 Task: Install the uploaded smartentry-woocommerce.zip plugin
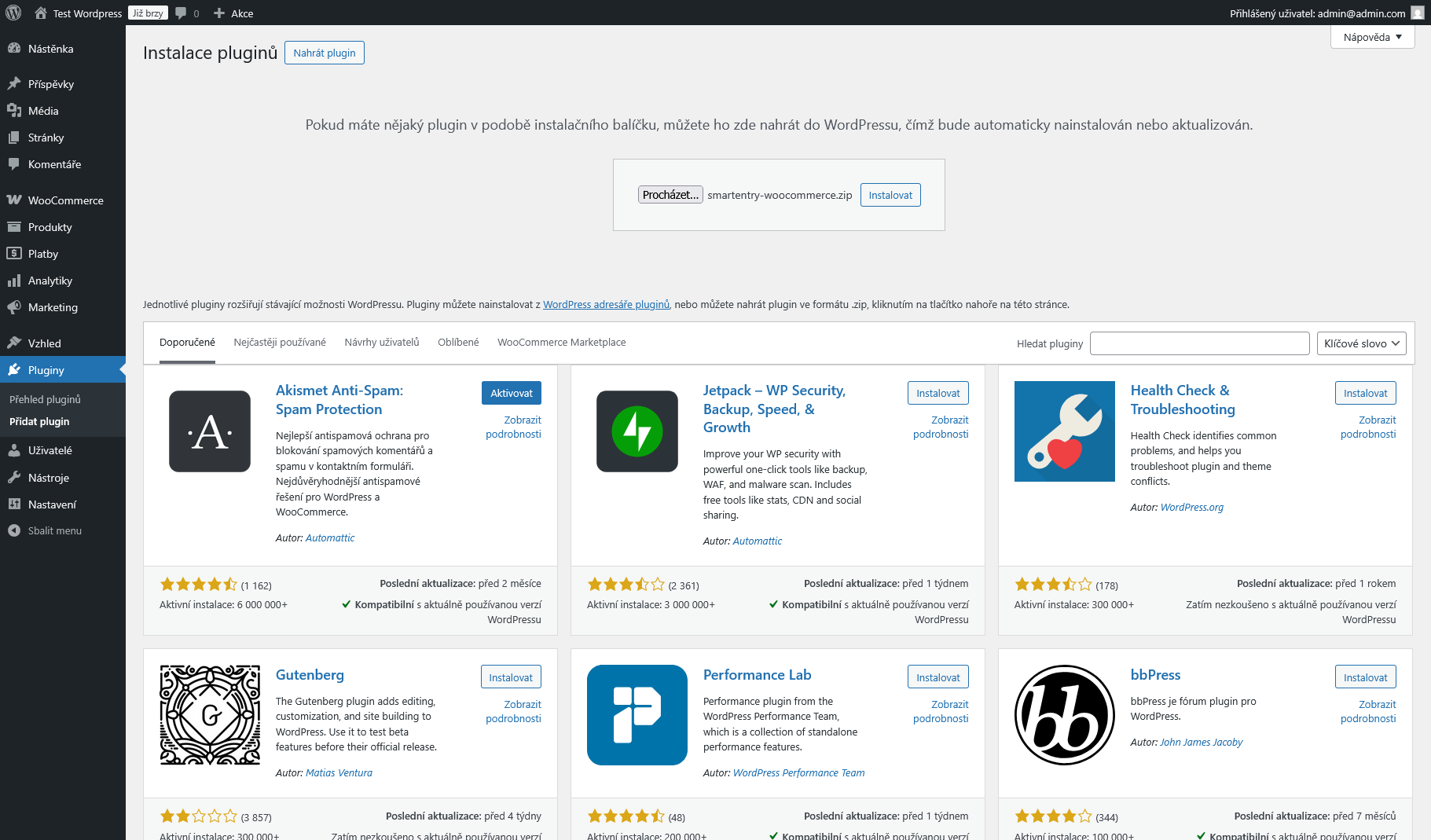click(x=890, y=194)
